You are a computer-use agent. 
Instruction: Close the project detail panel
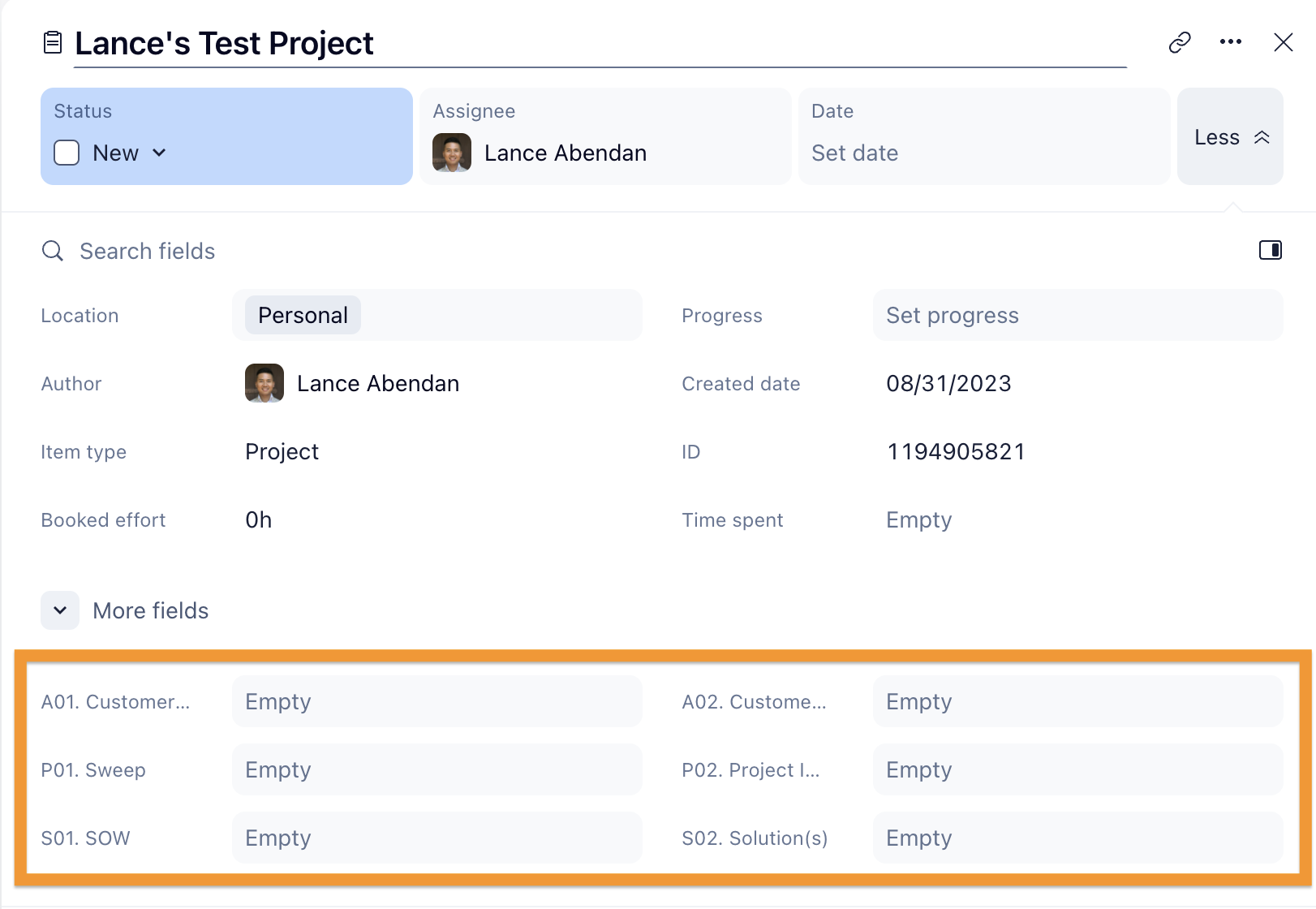[x=1283, y=42]
